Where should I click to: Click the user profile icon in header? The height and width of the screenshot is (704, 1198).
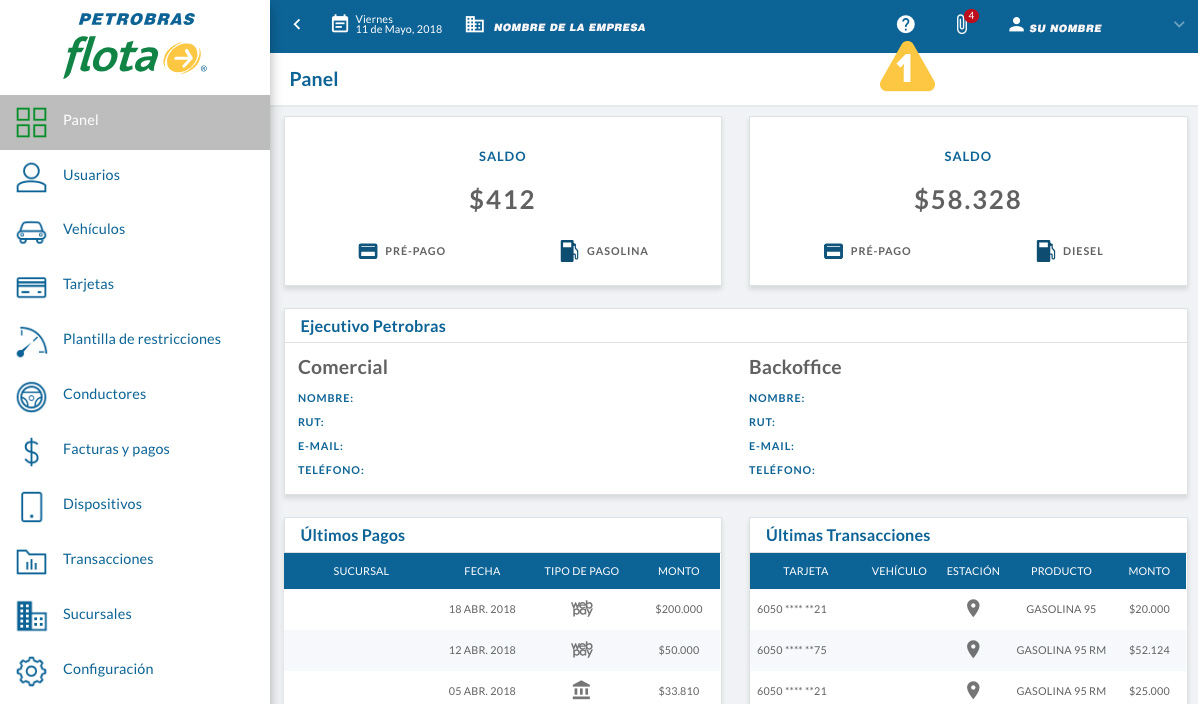(1016, 24)
